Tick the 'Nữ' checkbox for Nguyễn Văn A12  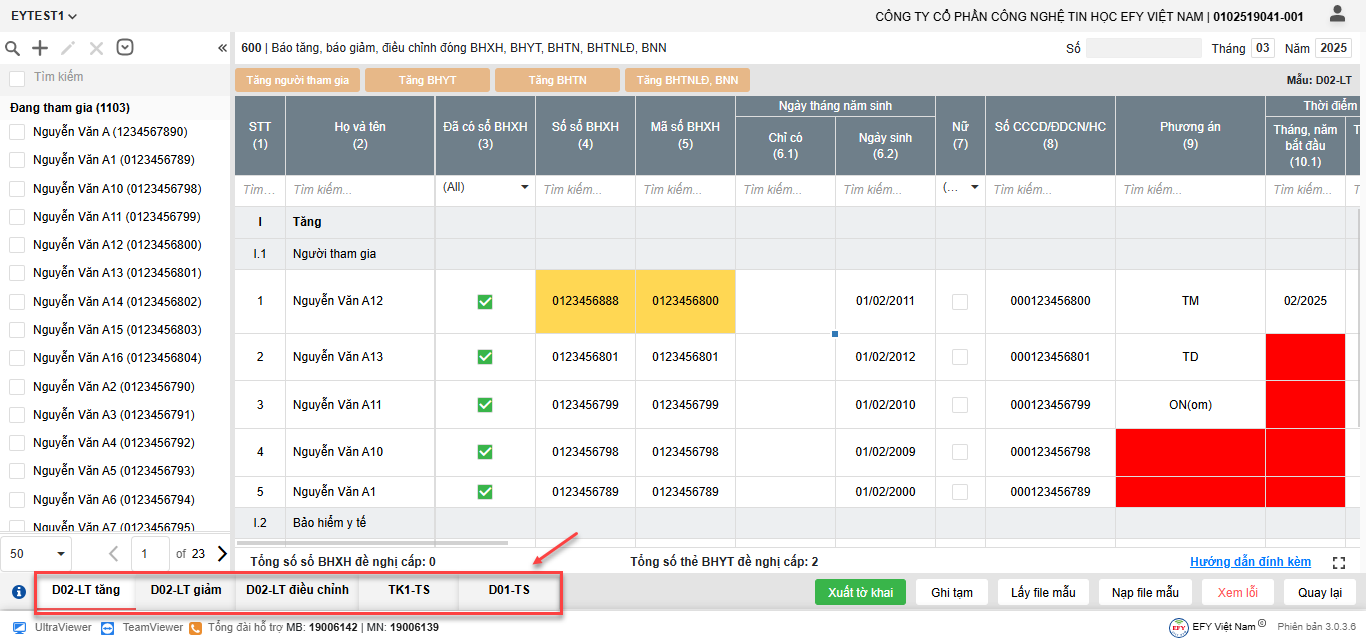pyautogui.click(x=960, y=301)
